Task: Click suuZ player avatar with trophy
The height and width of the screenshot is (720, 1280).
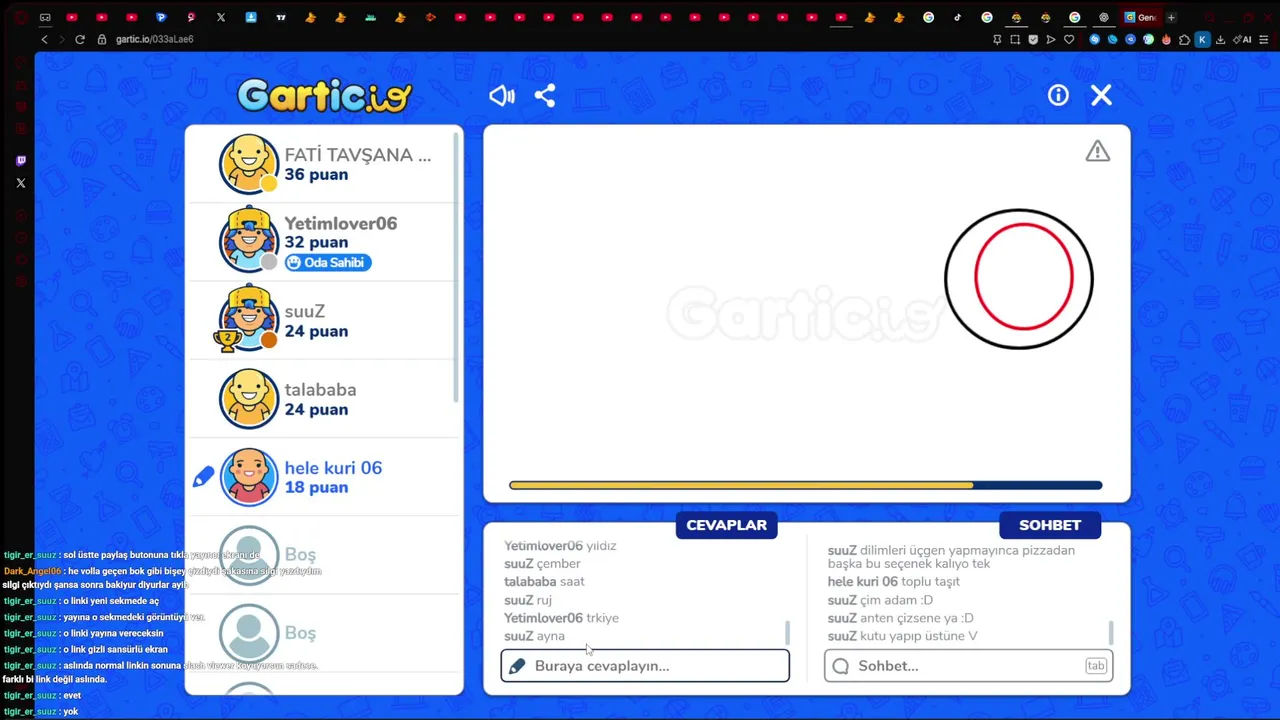Action: 247,319
